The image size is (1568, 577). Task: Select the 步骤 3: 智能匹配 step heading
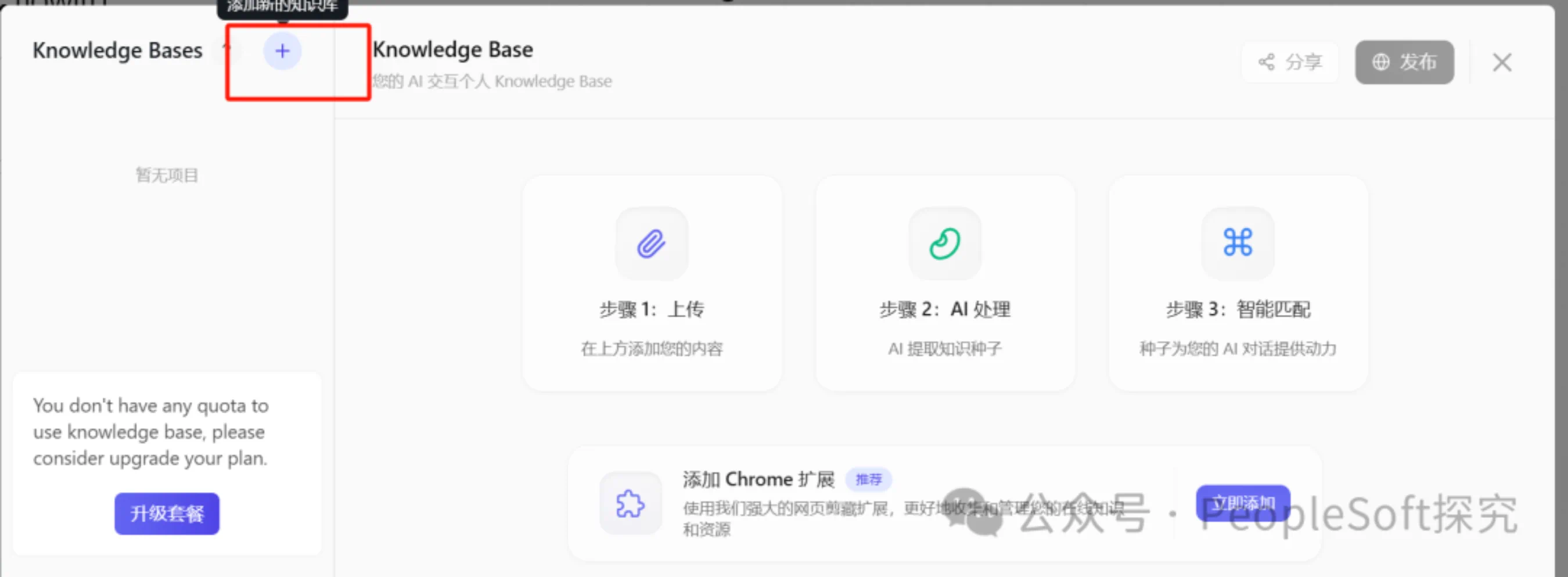1238,310
